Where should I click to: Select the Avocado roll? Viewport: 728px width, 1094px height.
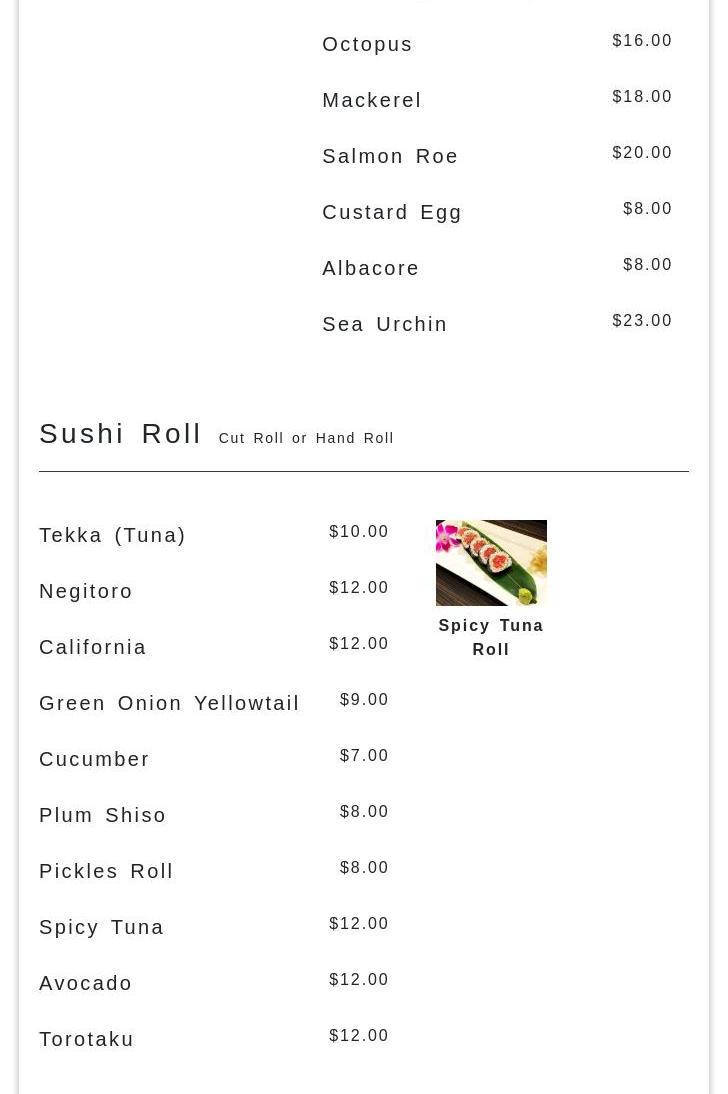[85, 983]
